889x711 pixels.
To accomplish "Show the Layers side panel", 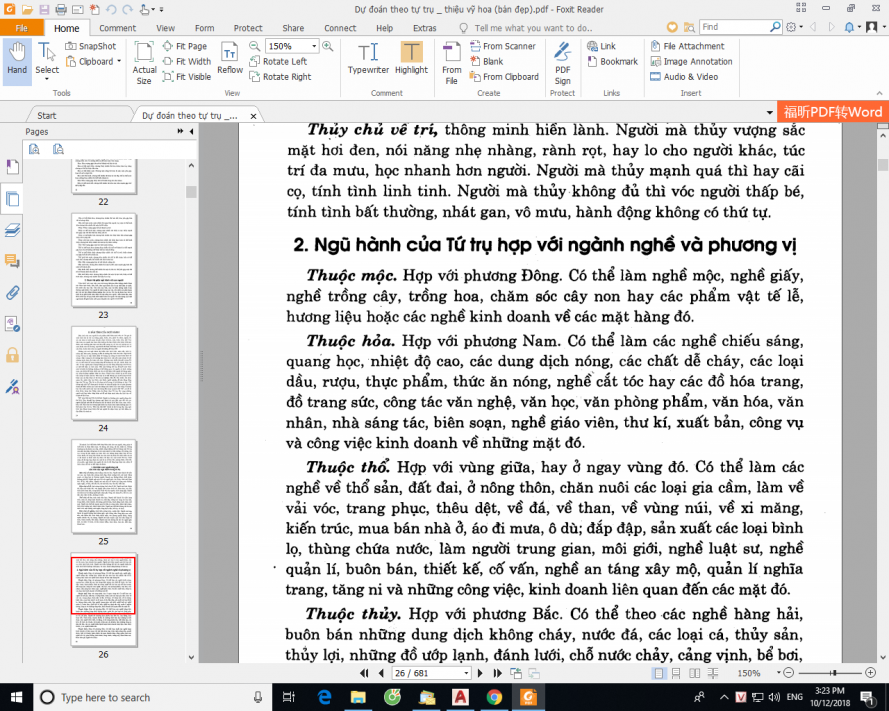I will [x=12, y=229].
